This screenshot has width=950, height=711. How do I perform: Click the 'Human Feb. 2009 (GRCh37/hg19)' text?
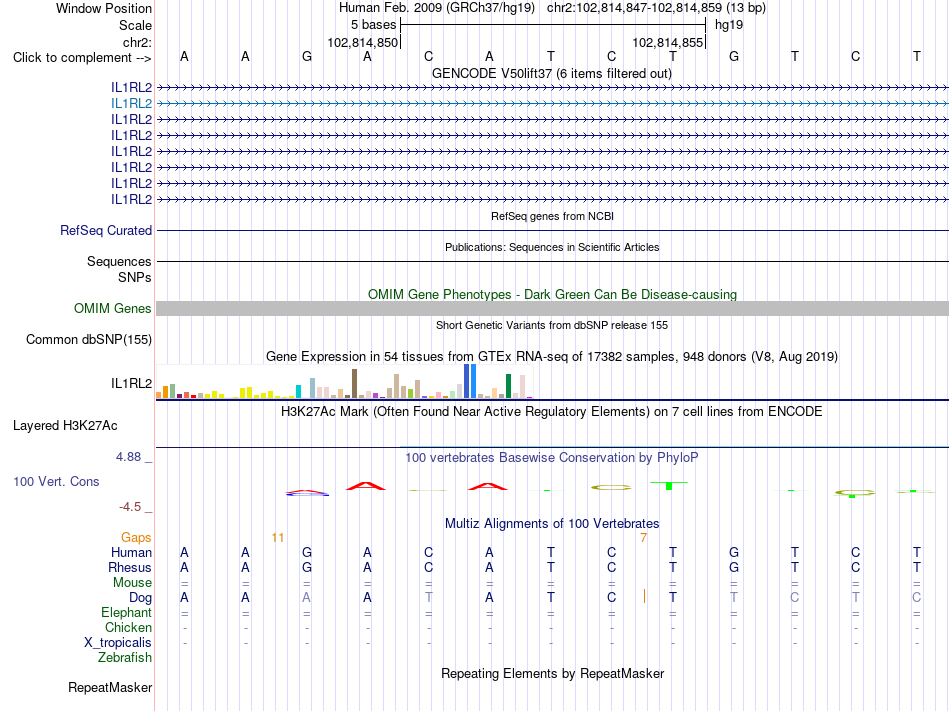tap(437, 8)
